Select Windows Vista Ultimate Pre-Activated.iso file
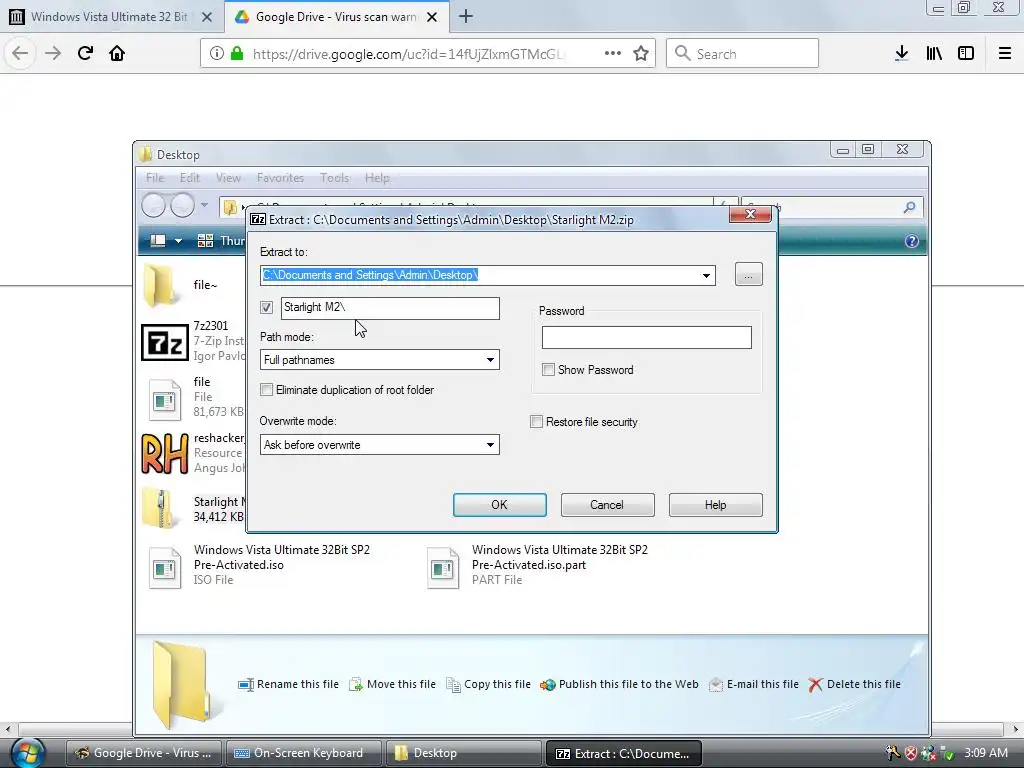1024x768 pixels. [x=261, y=565]
